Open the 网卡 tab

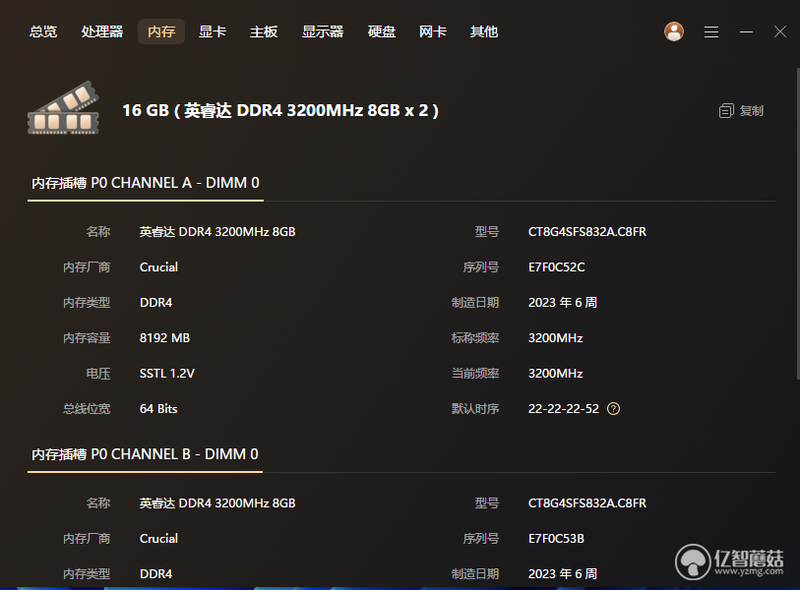coord(433,32)
